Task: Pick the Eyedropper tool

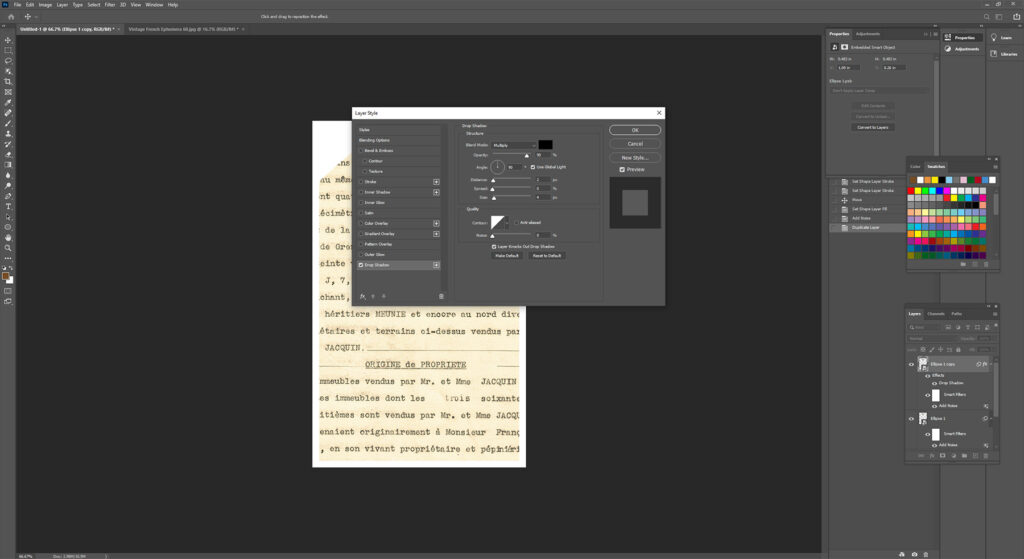Action: coord(8,102)
